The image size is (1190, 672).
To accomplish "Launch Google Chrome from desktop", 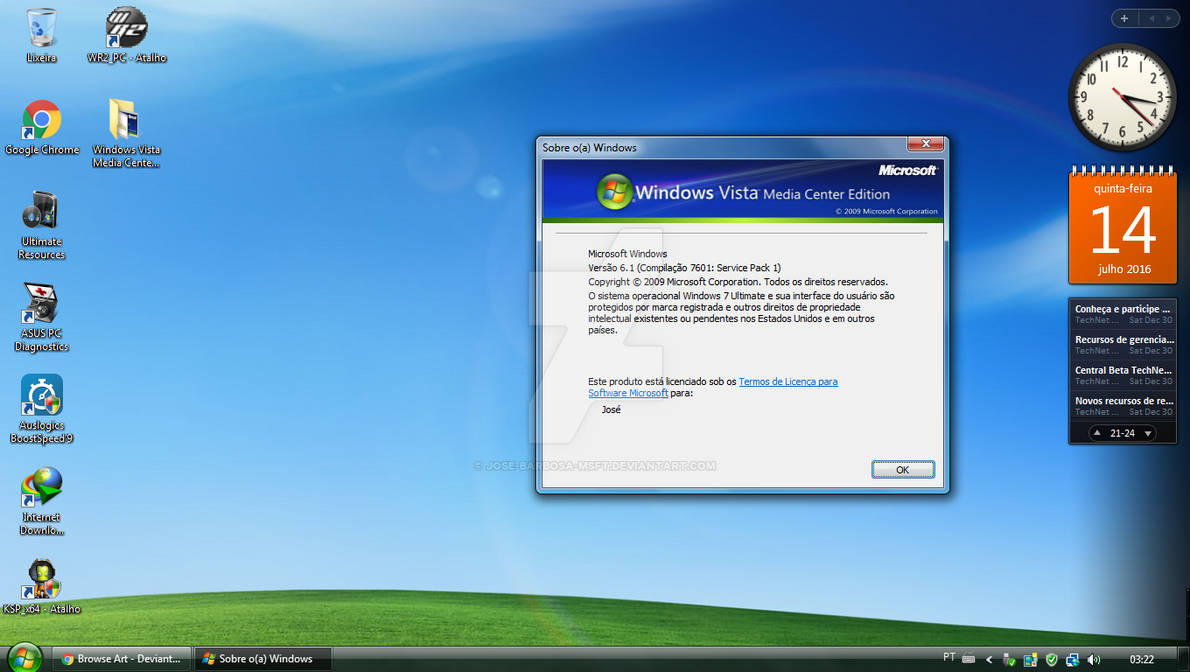I will pyautogui.click(x=42, y=128).
